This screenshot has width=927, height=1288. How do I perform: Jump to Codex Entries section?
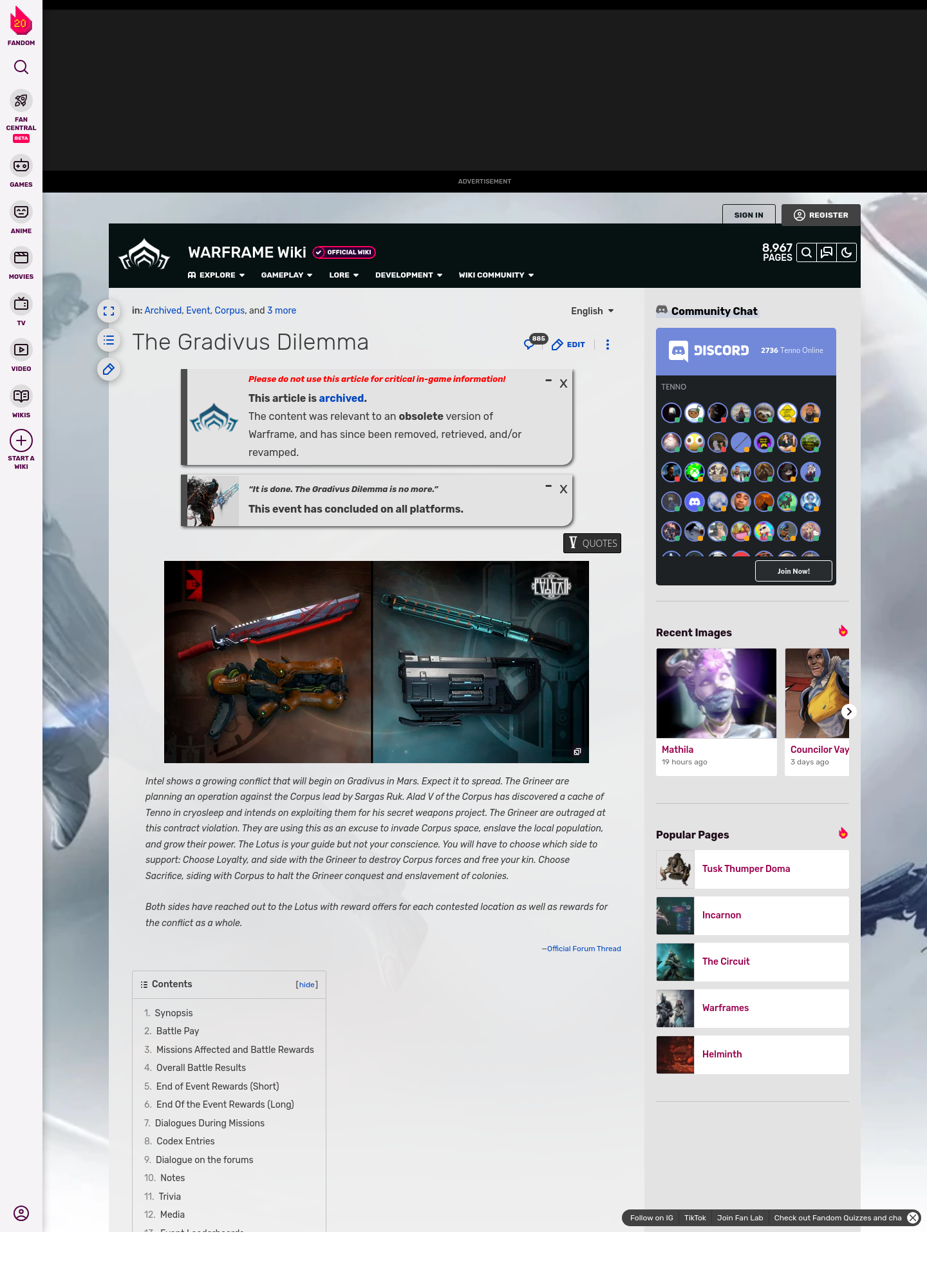(x=185, y=1141)
